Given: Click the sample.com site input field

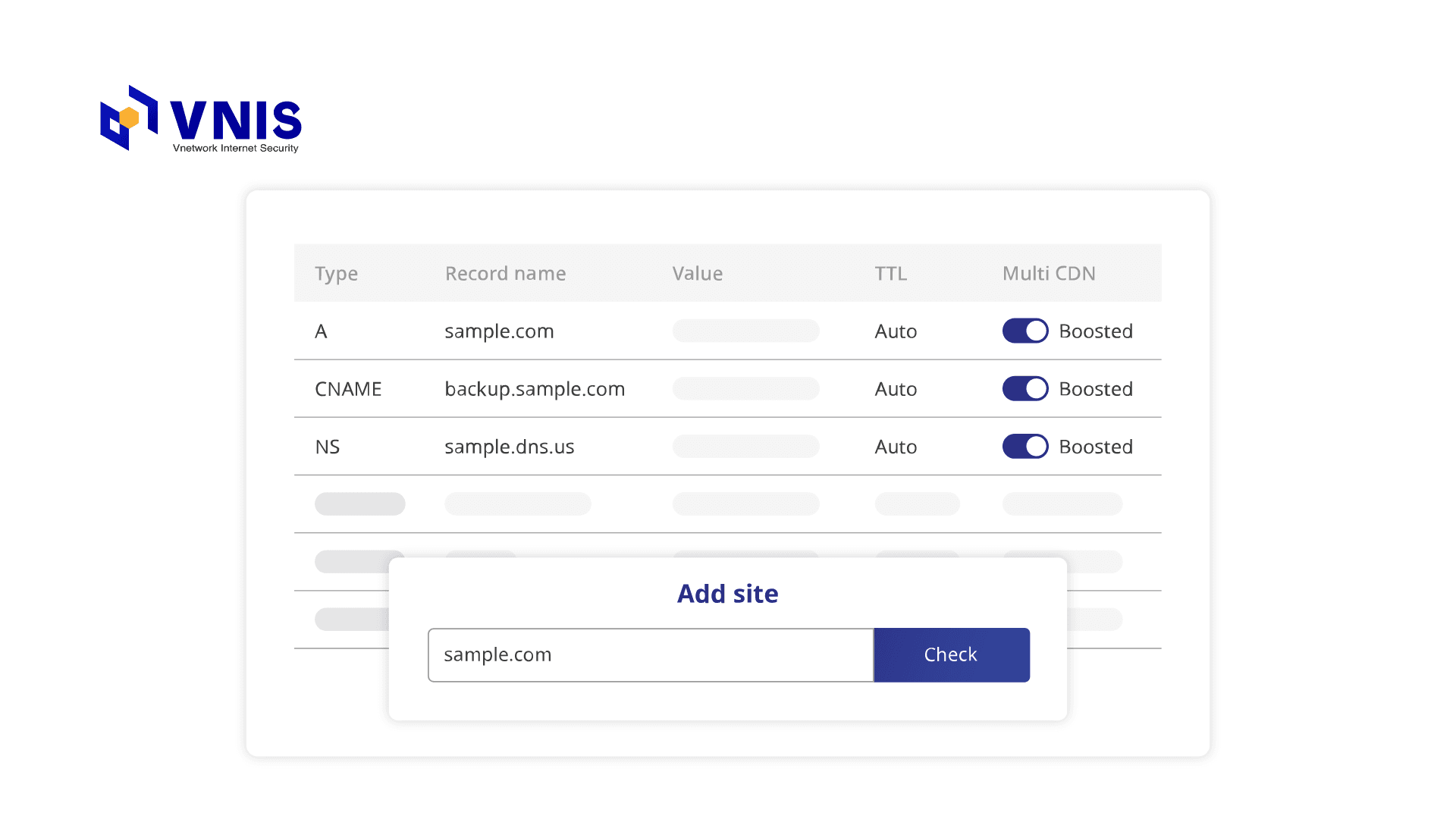Looking at the screenshot, I should point(650,654).
